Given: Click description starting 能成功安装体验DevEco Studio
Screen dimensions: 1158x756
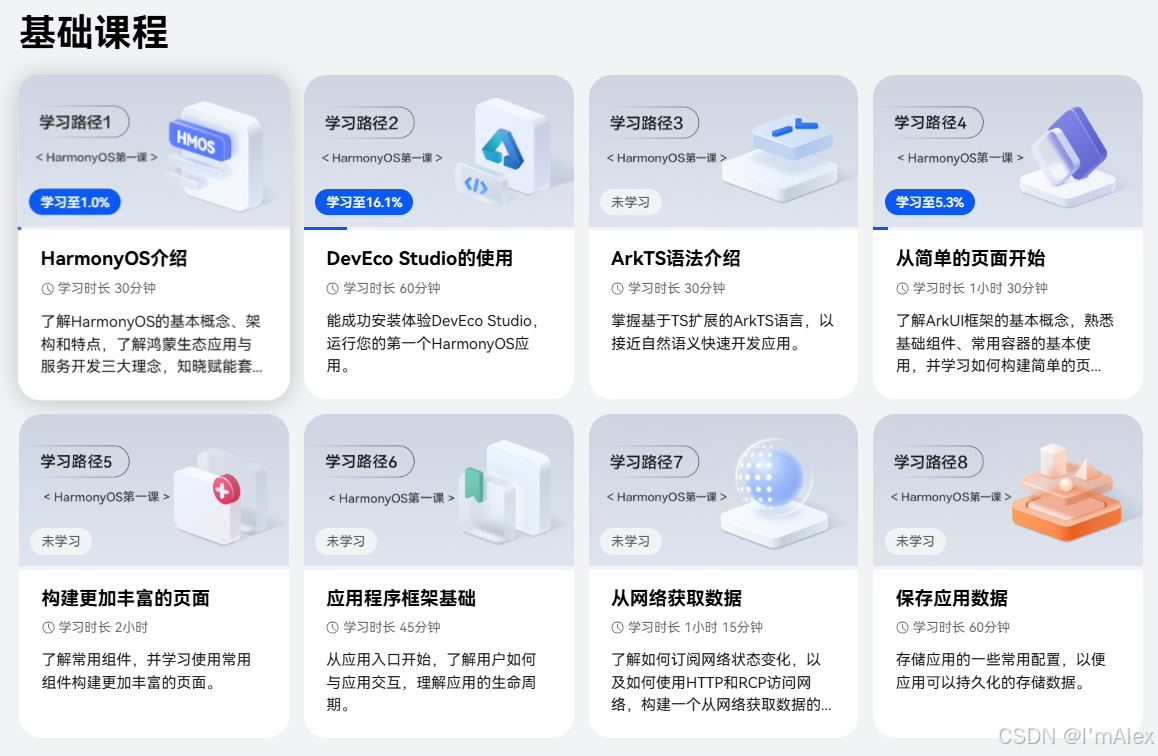Looking at the screenshot, I should point(433,343).
